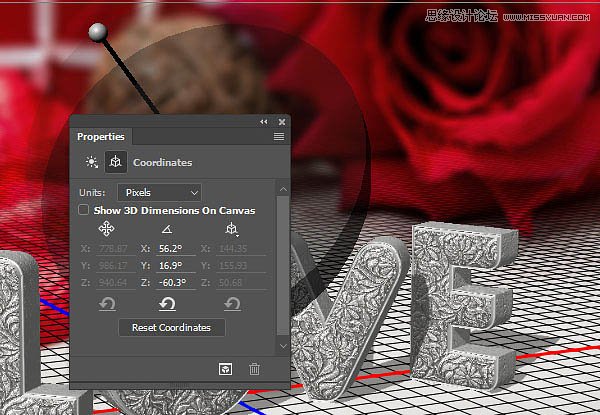
Task: Click the position Y field 986.17
Action: pos(116,265)
